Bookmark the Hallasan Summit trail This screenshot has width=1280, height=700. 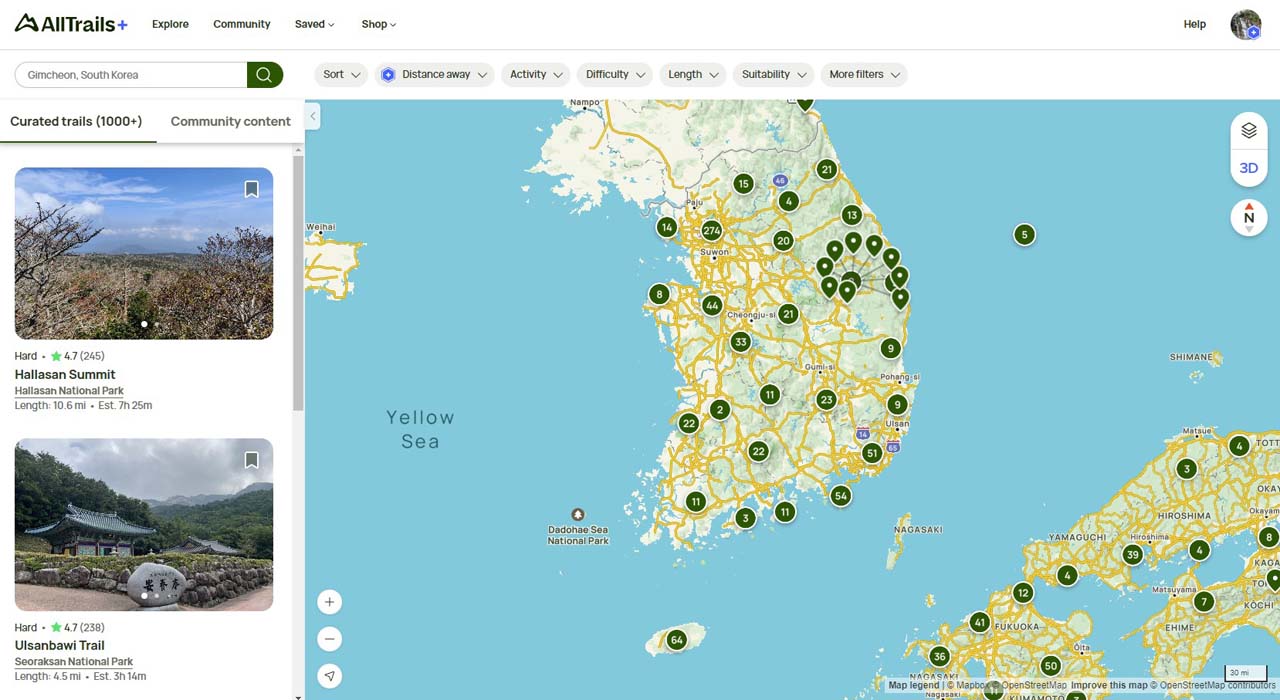(x=252, y=189)
